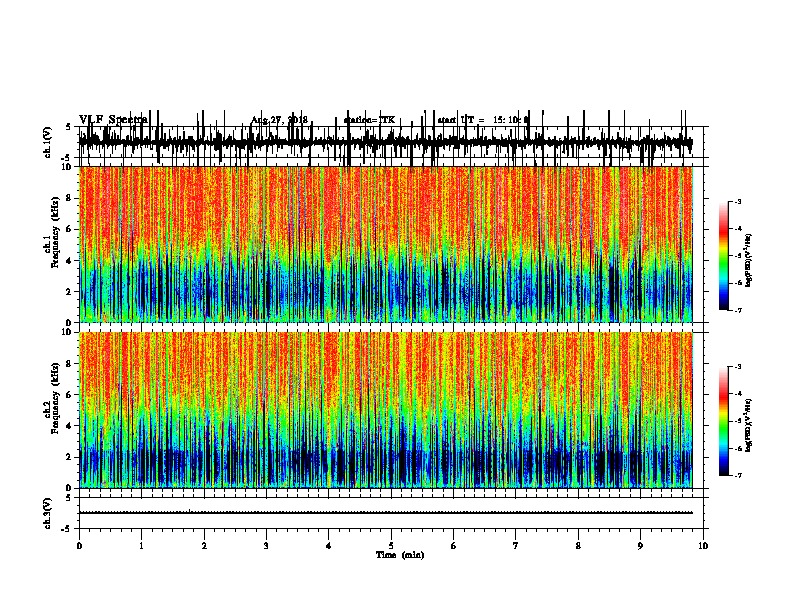Click the '5' volt tick of ch.3 waveform
This screenshot has height=612, width=792.
tap(68, 497)
